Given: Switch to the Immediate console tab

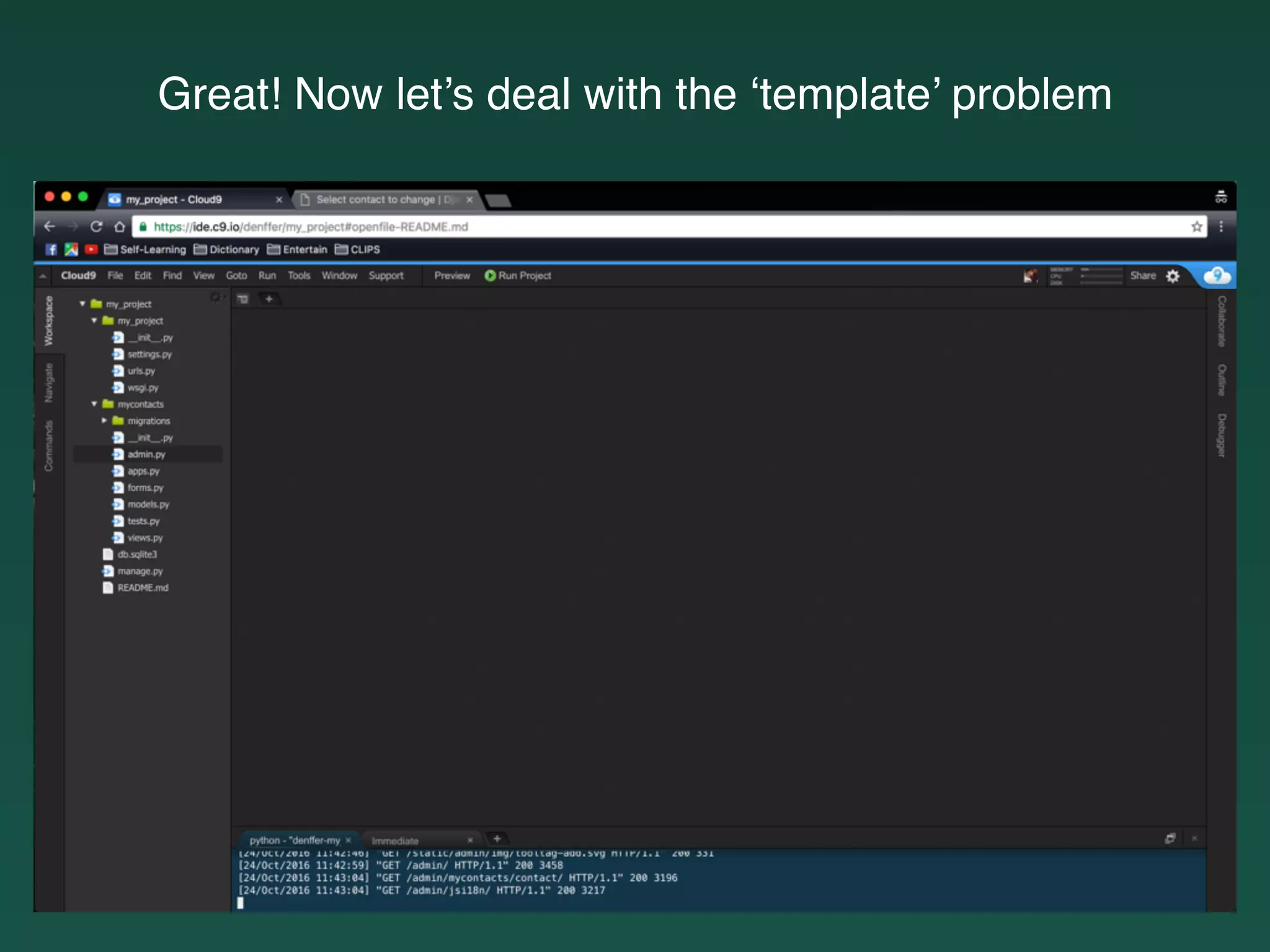Looking at the screenshot, I should point(395,840).
